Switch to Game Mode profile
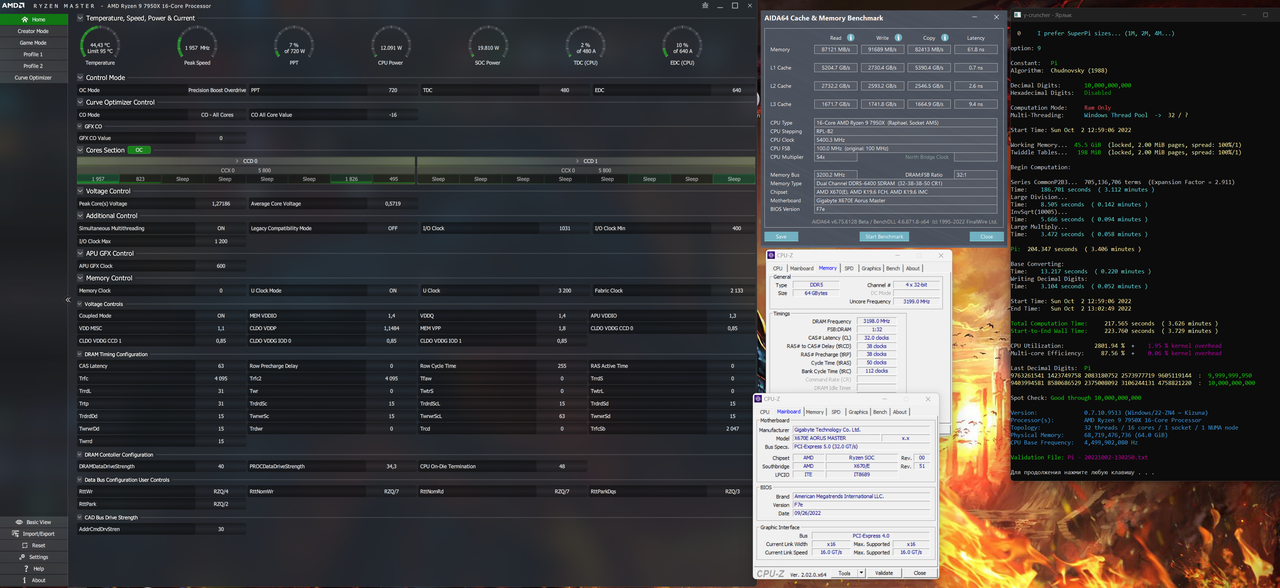Screen dimensions: 1280x588 (34, 43)
